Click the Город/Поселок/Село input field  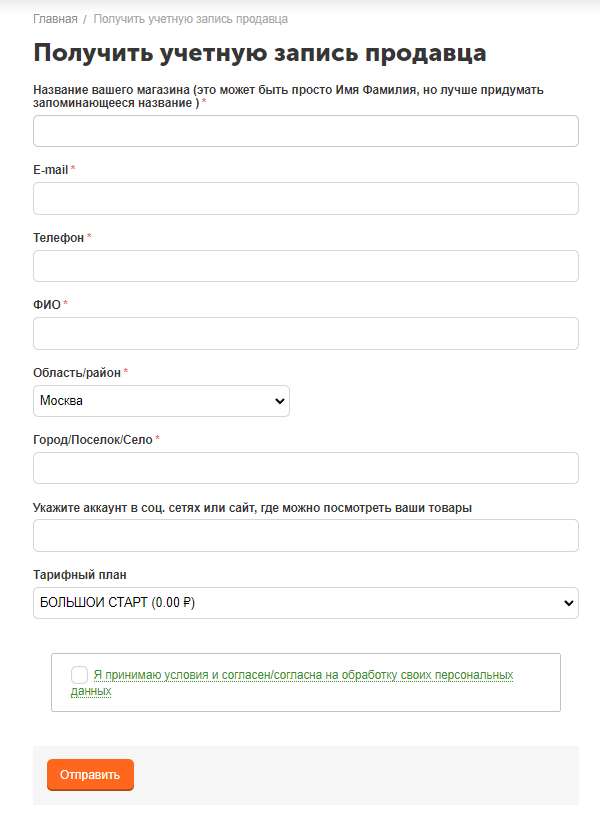point(306,468)
